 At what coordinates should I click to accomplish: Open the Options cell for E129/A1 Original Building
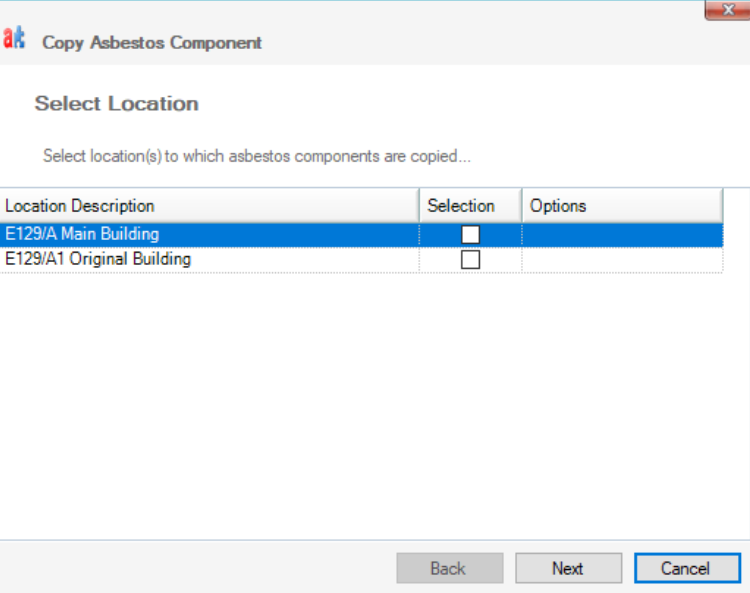(x=621, y=260)
